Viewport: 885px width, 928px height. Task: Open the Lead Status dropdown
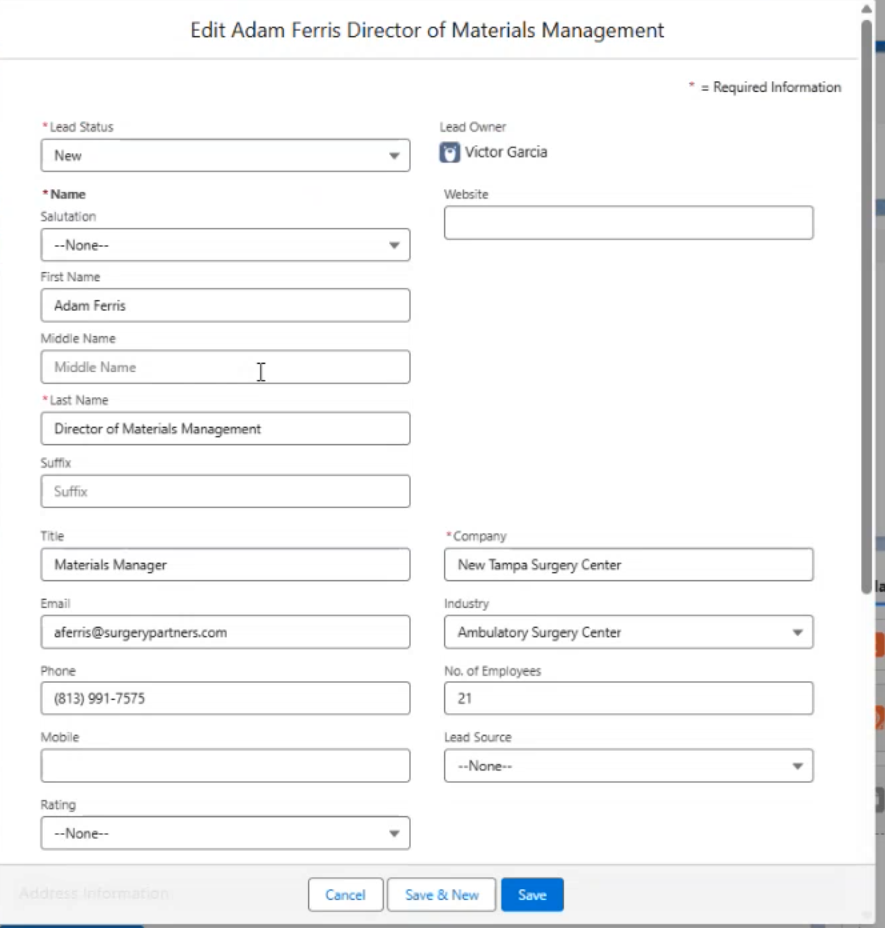click(225, 156)
